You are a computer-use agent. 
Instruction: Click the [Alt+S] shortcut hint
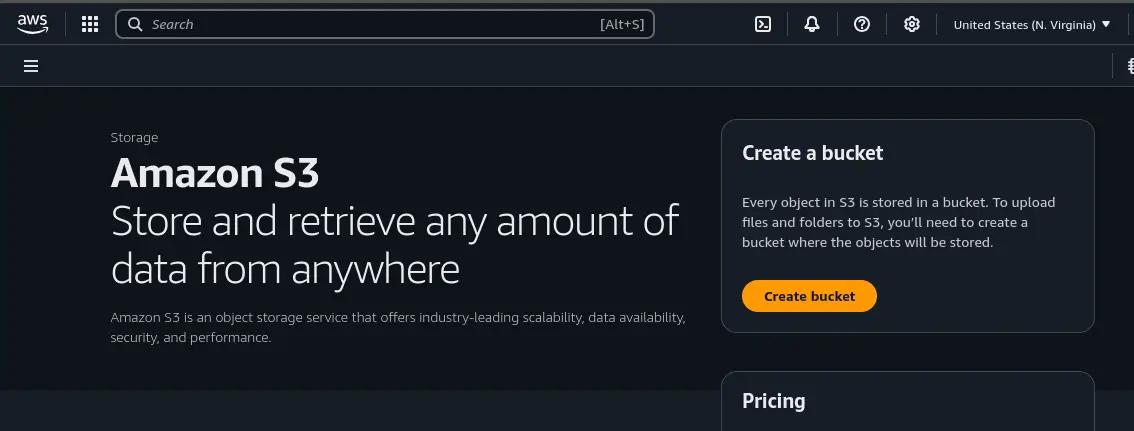621,24
